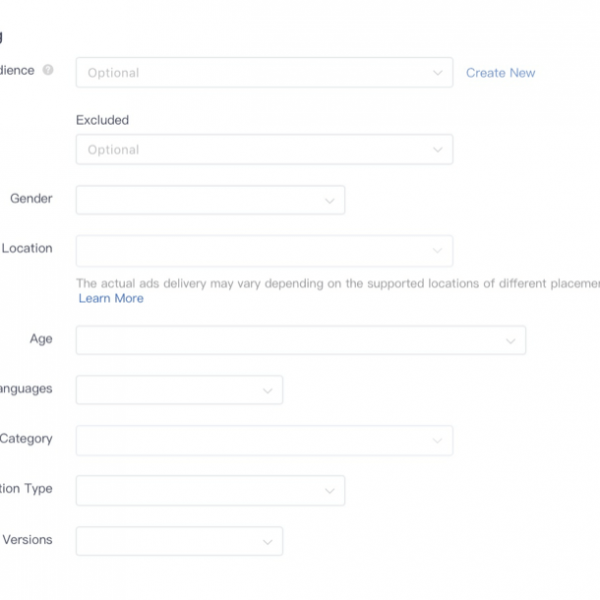Viewport: 600px width, 600px height.
Task: Click the chevron in Excluded dropdown
Action: (438, 150)
